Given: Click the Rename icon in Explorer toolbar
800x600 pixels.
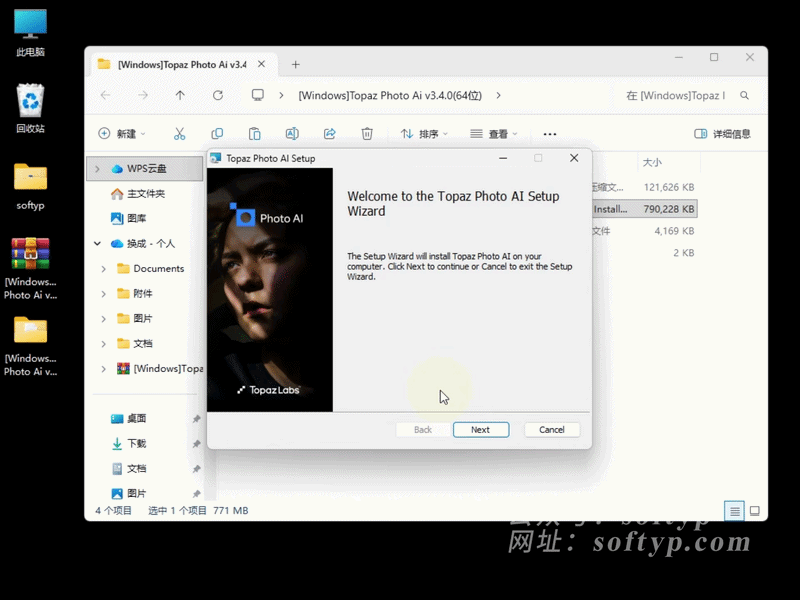Looking at the screenshot, I should pos(292,134).
